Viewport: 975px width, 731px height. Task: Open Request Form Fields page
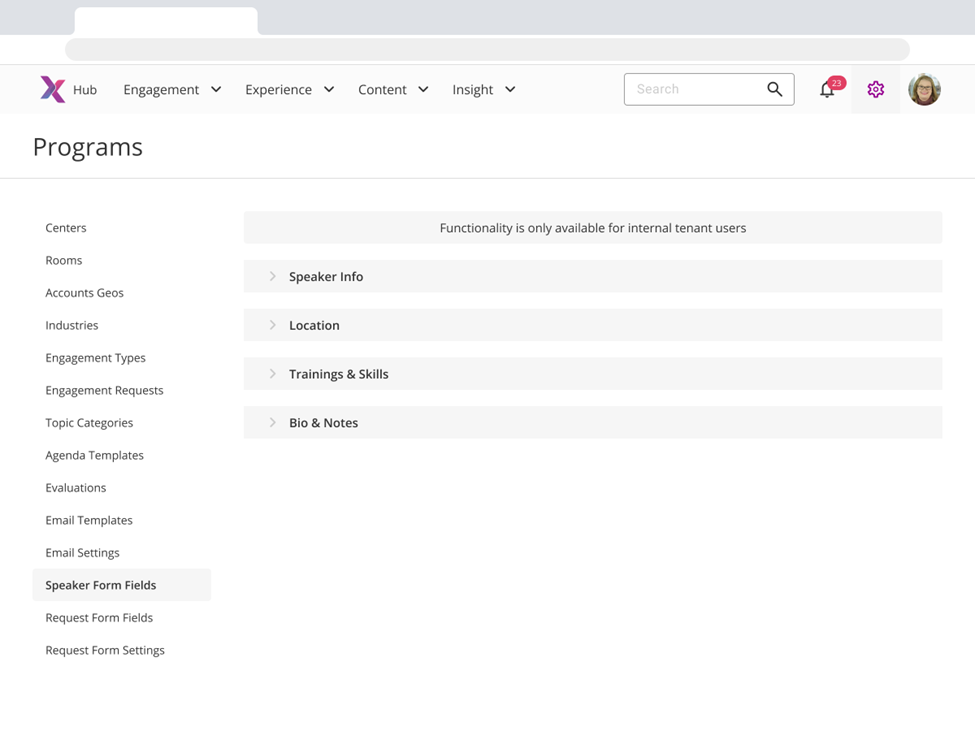pos(99,618)
